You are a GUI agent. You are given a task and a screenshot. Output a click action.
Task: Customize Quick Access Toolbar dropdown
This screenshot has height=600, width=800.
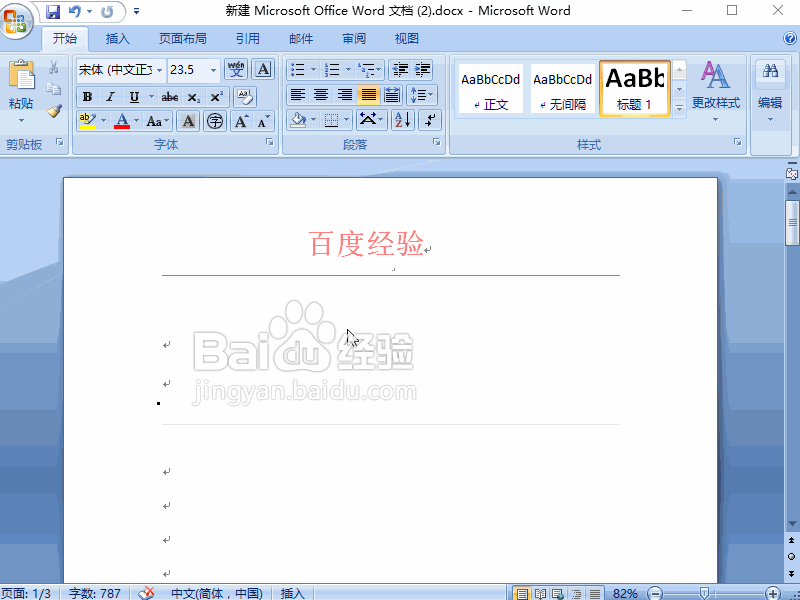tap(136, 11)
